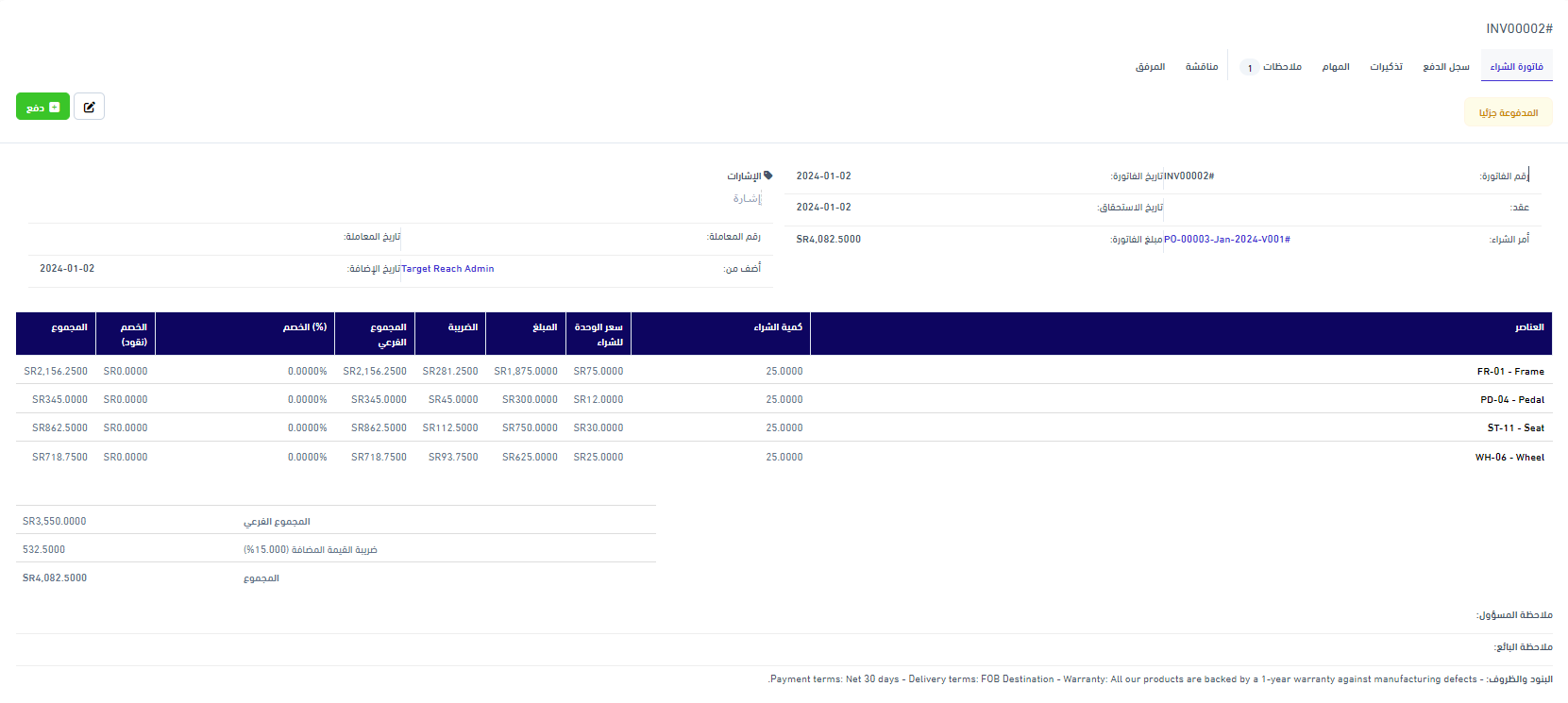This screenshot has height=703, width=1568.
Task: Open the ملاحظات tab with badge 1
Action: [1273, 67]
